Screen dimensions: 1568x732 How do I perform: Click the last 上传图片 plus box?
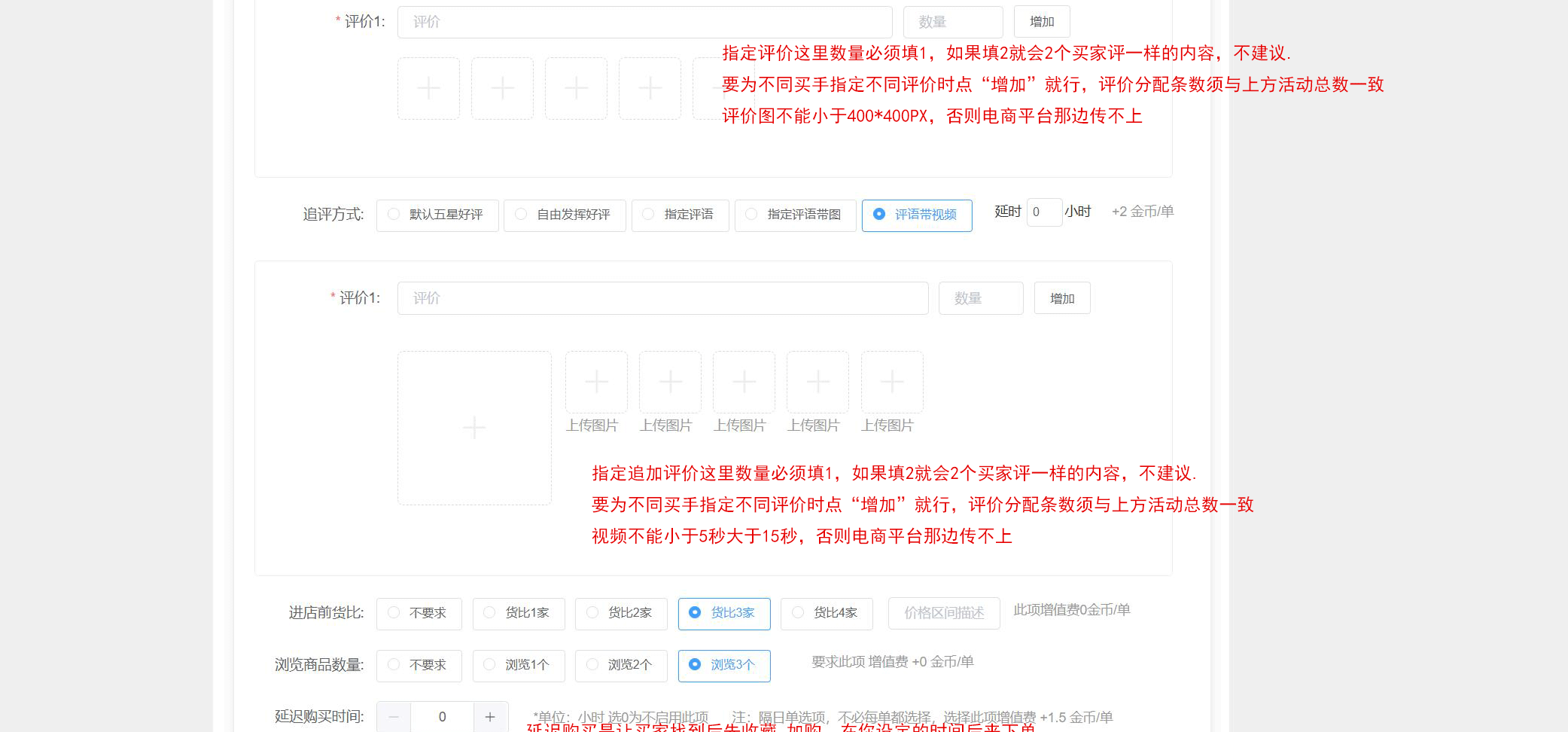point(892,382)
